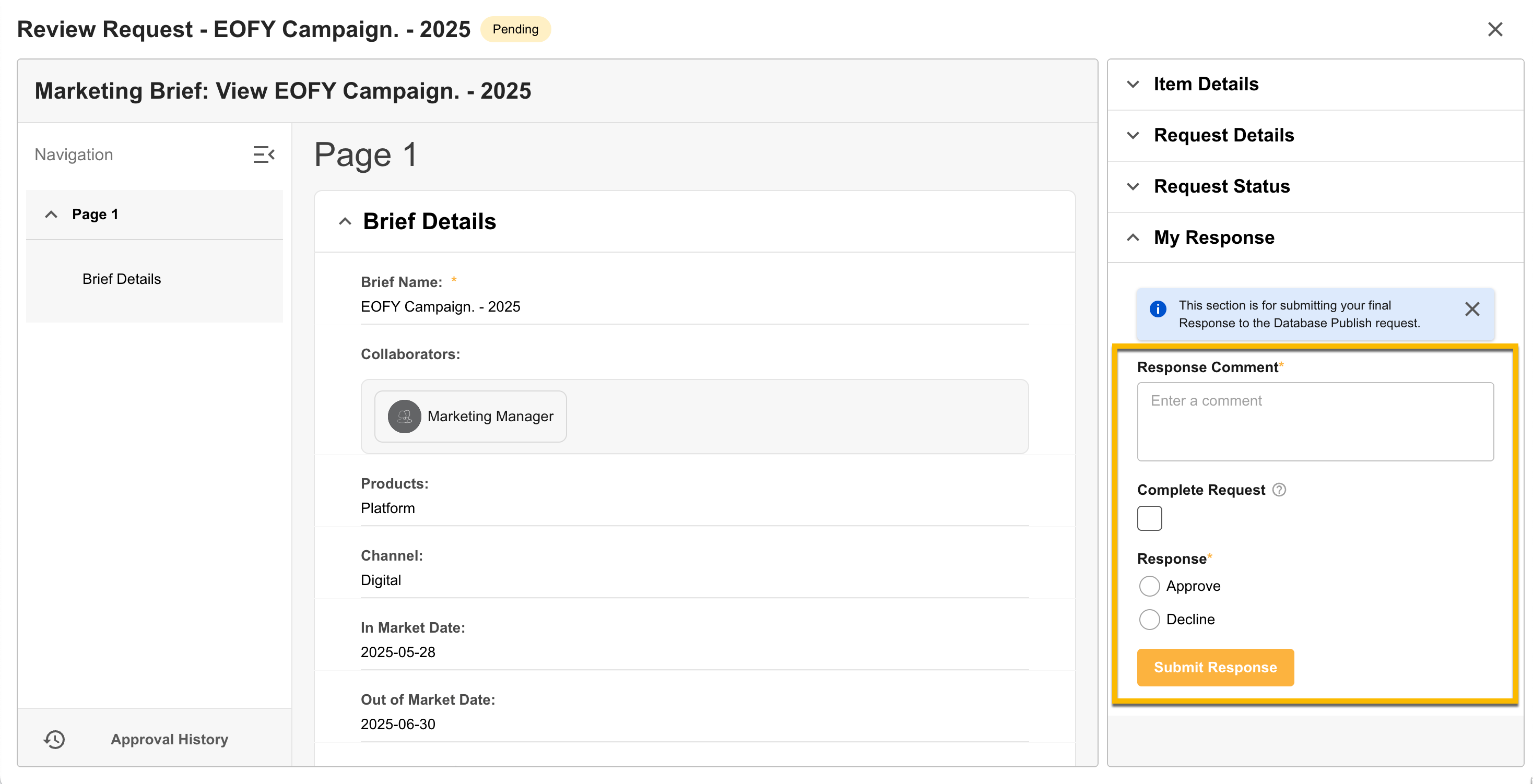The image size is (1533, 784).
Task: Select the Approve radio option
Action: click(1149, 586)
